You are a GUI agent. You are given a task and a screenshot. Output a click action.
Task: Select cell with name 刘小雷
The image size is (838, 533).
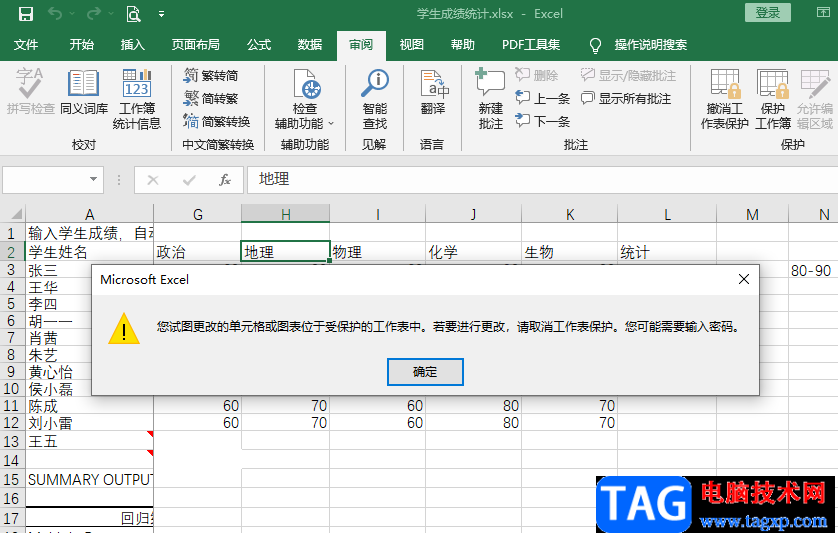[89, 423]
